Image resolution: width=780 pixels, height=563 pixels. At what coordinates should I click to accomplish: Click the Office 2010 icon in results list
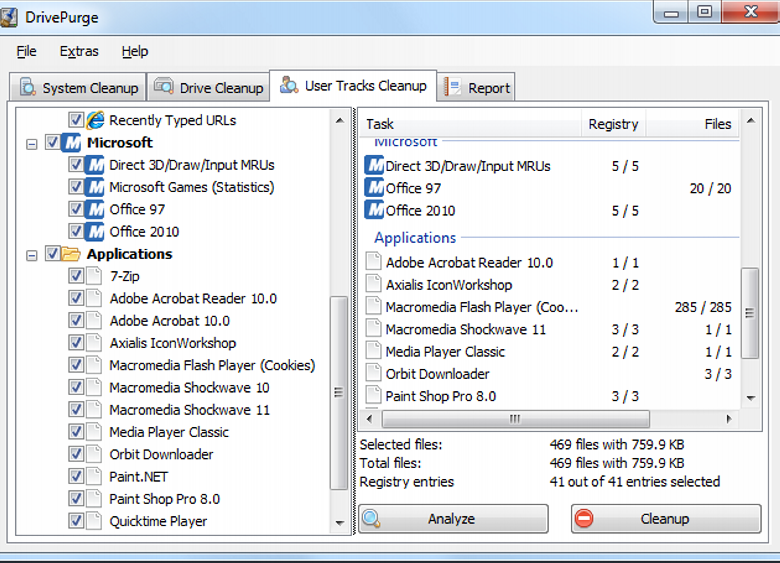[x=374, y=210]
